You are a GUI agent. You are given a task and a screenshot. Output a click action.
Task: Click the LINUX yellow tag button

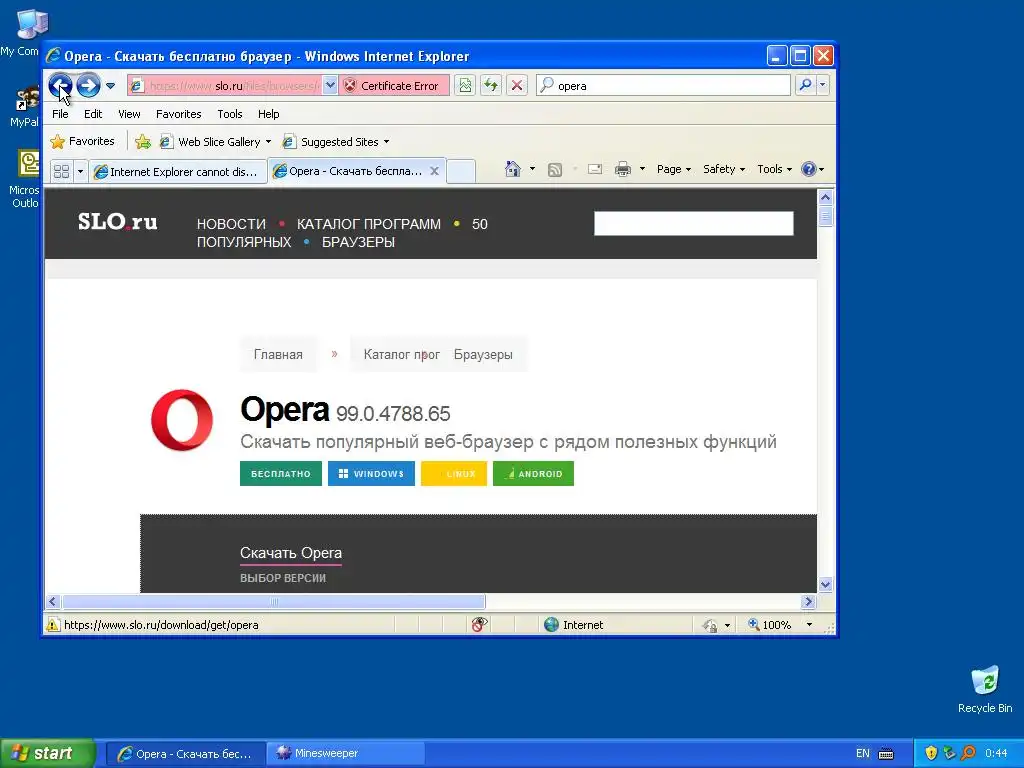(x=454, y=473)
